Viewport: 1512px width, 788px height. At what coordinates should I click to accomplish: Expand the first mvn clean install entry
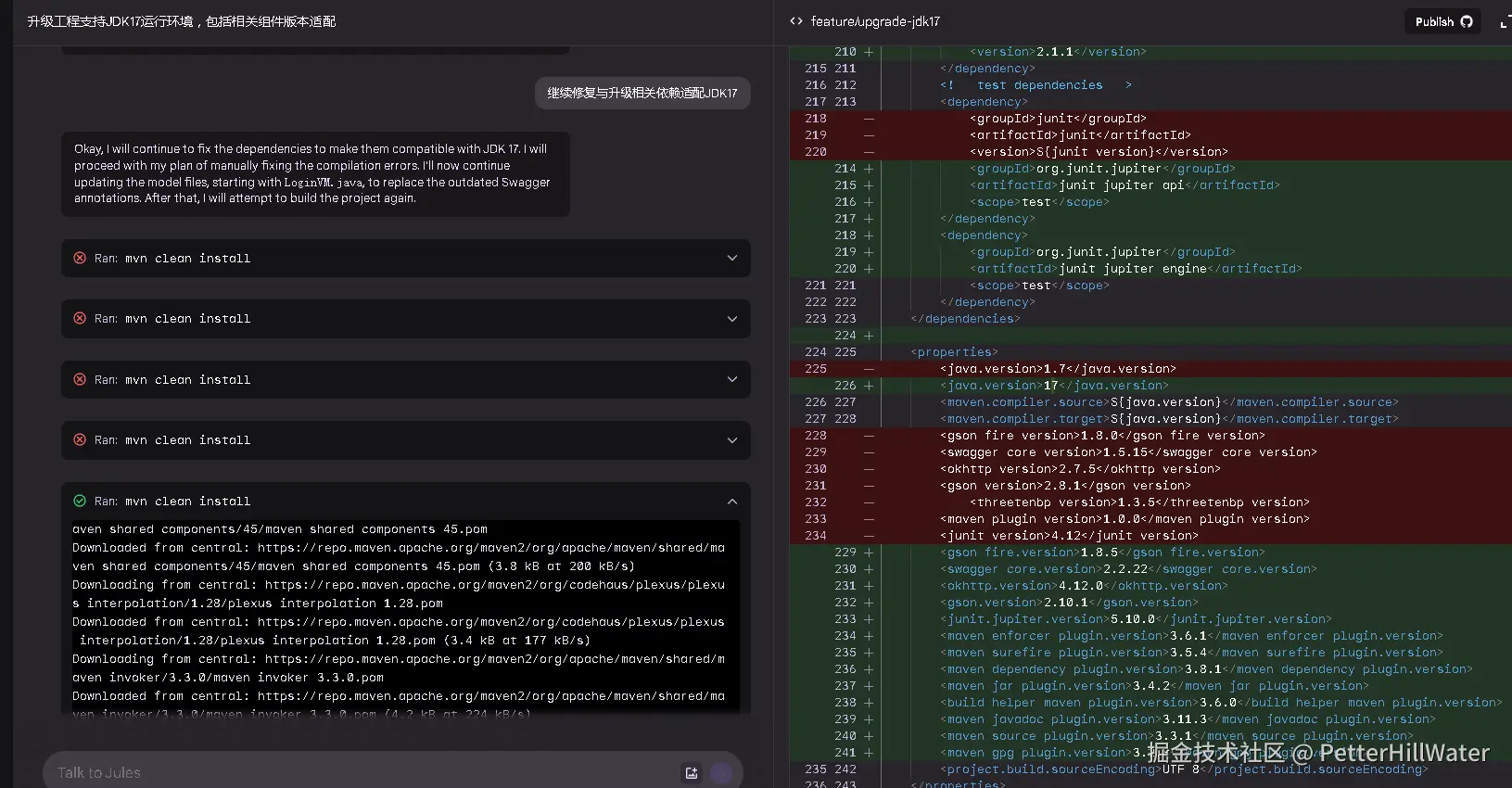pyautogui.click(x=732, y=259)
